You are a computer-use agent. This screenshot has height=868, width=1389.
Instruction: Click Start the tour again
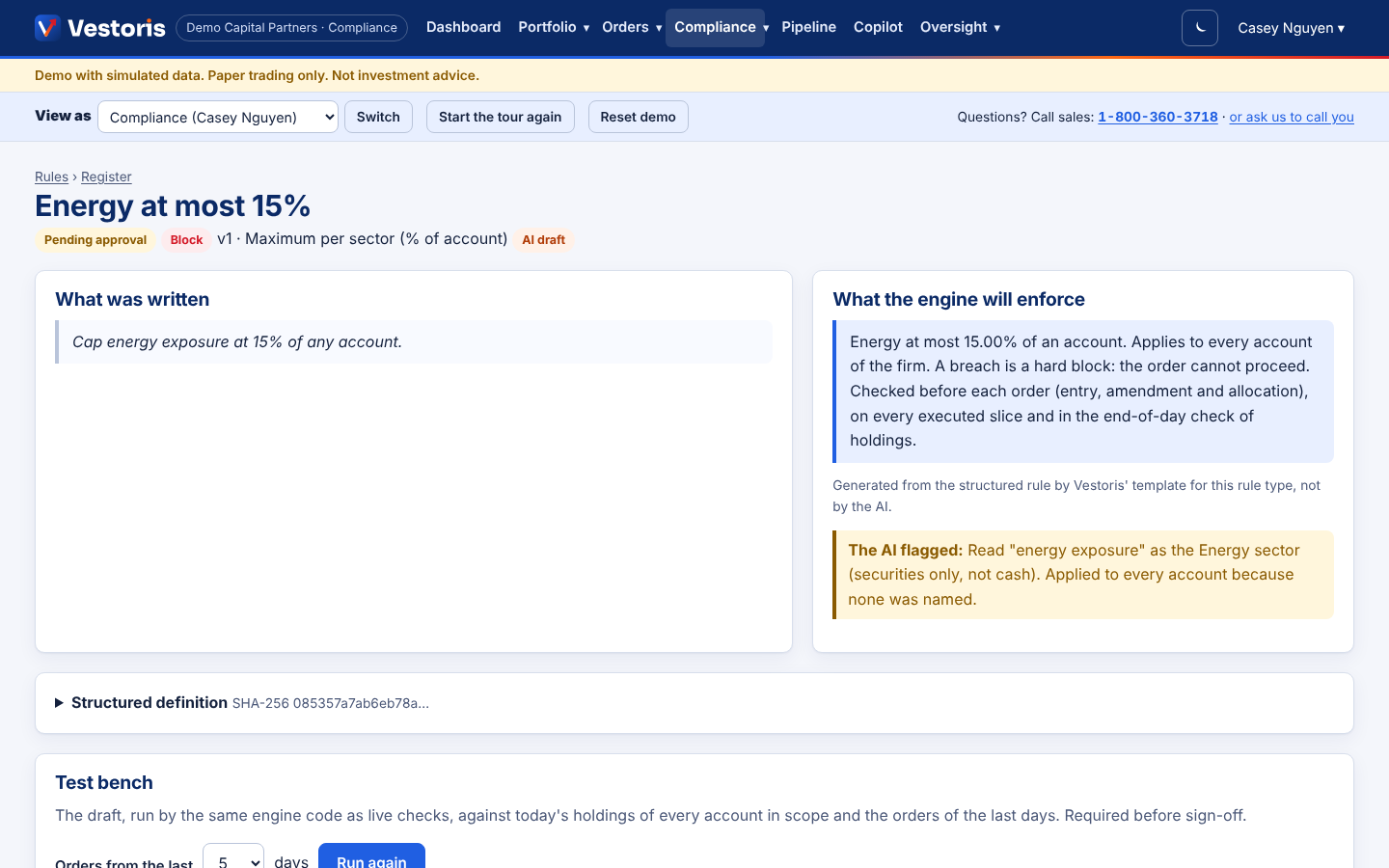pyautogui.click(x=500, y=117)
